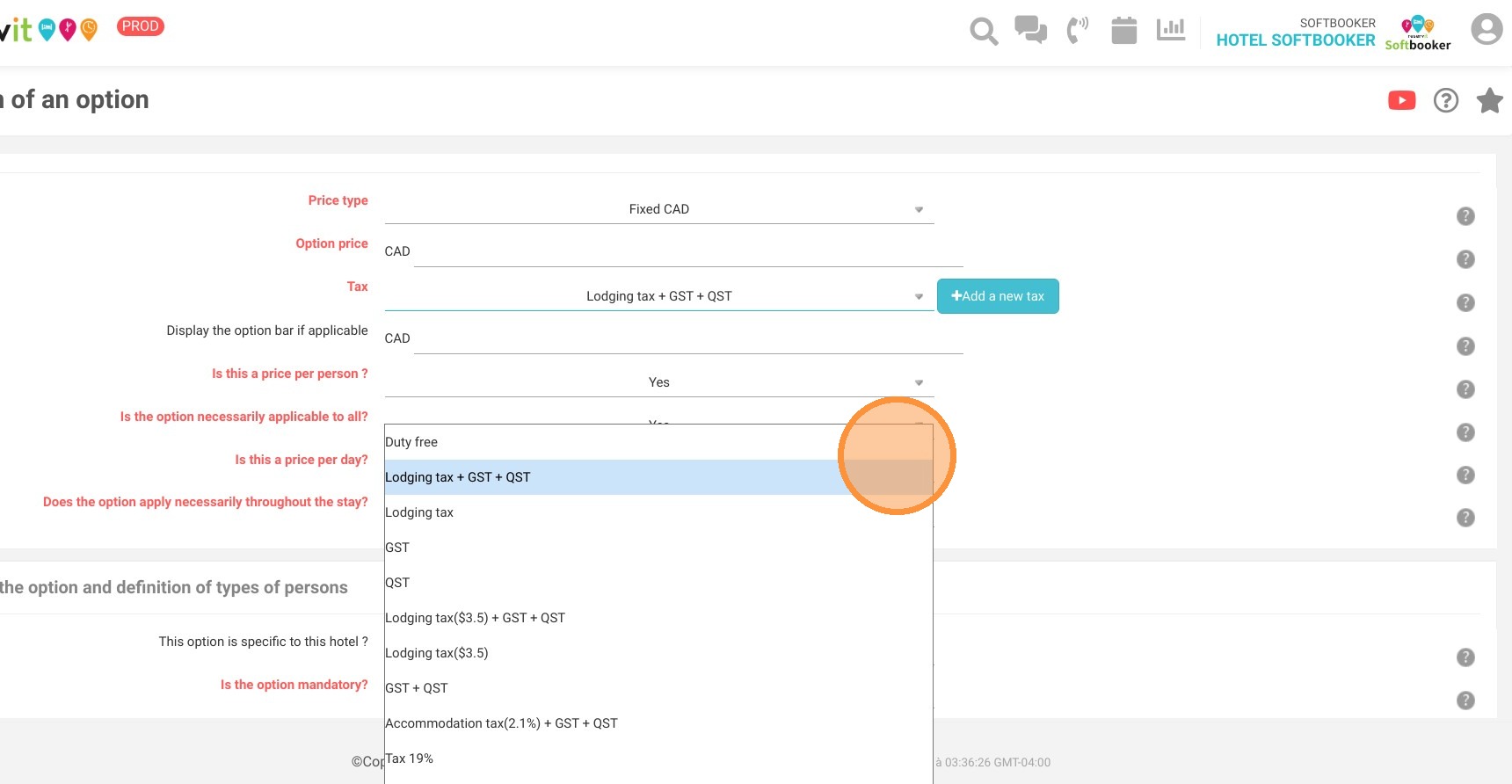Open the user account avatar icon
Image resolution: width=1512 pixels, height=784 pixels.
pos(1487,29)
